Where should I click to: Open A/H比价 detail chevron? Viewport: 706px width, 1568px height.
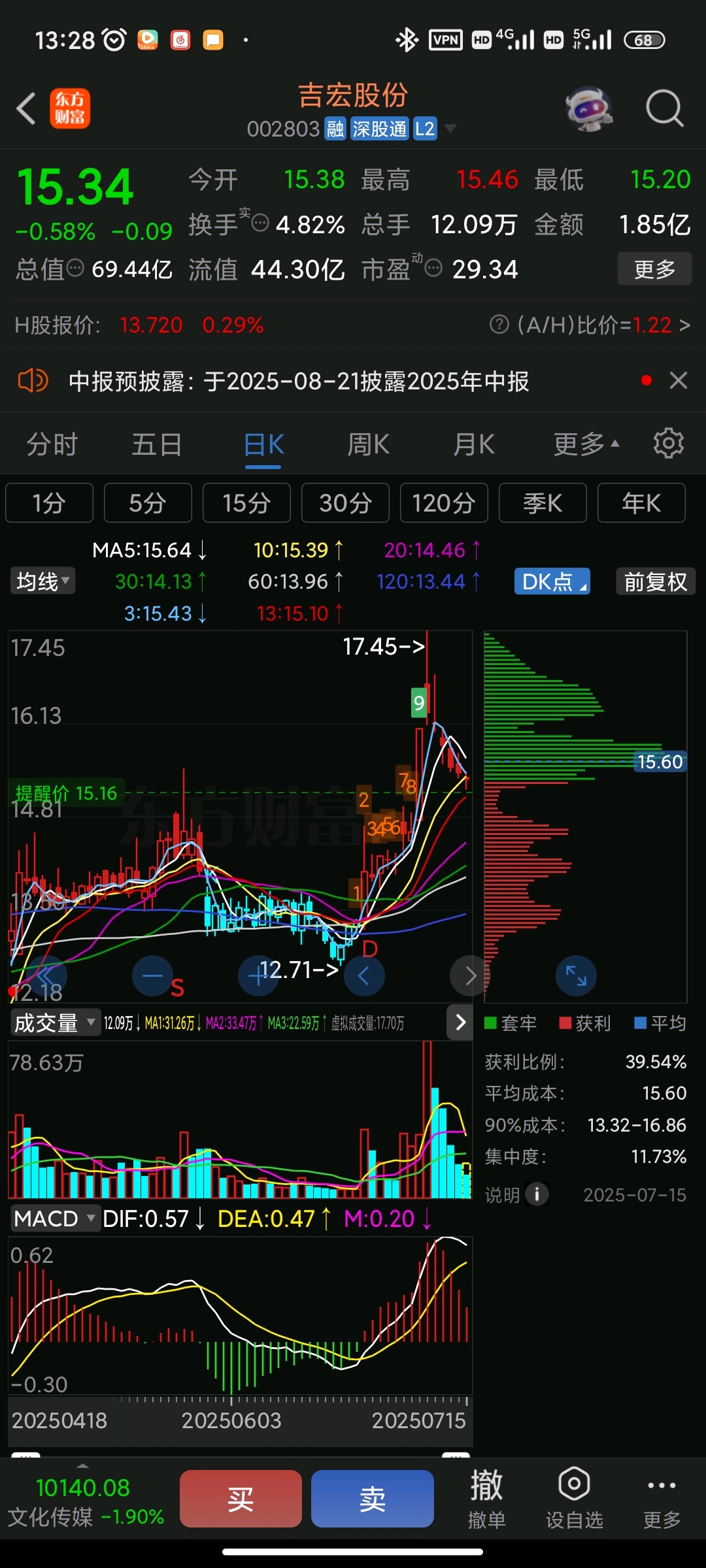pos(684,325)
